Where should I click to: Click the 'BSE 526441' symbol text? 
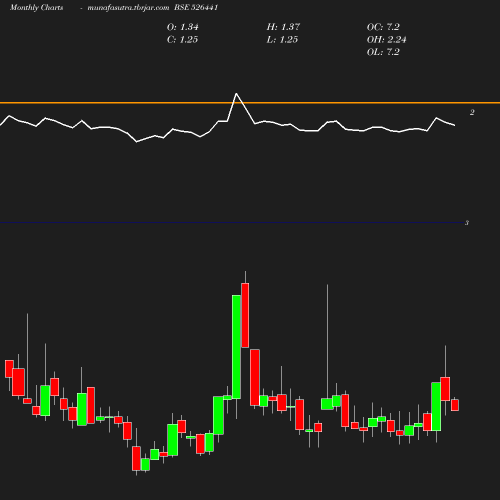point(196,7)
